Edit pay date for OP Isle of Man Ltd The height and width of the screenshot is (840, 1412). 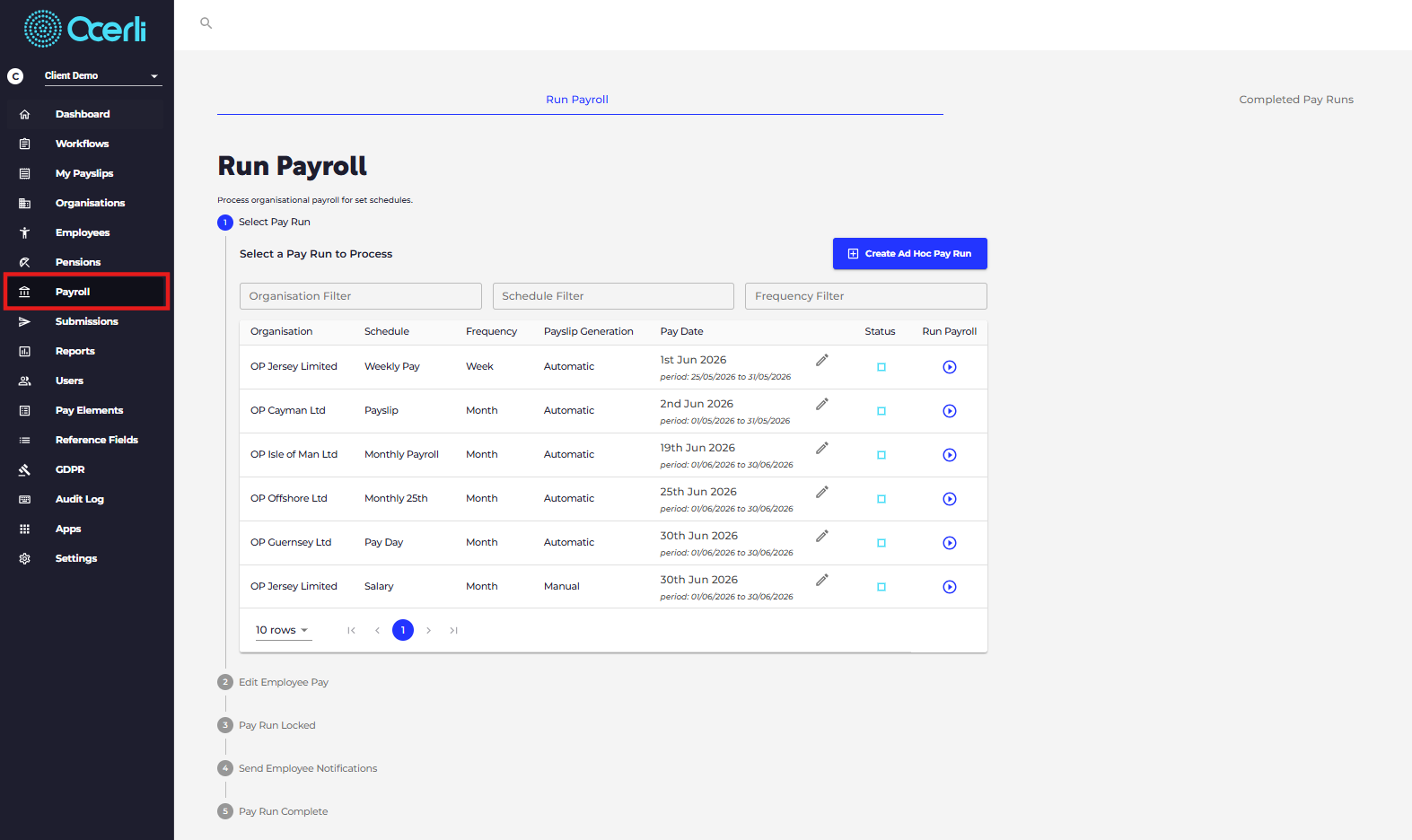(821, 448)
